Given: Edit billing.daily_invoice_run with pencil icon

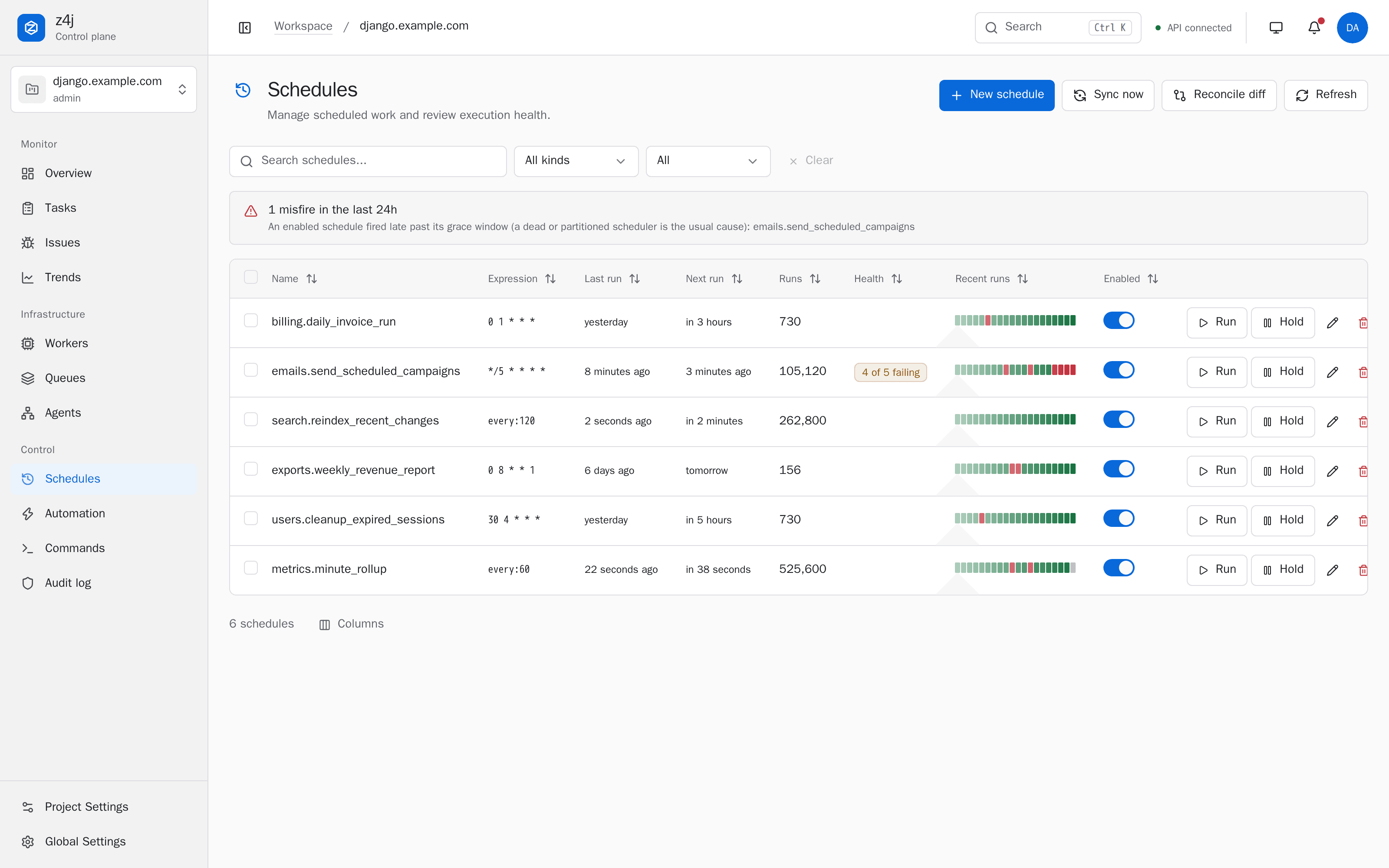Looking at the screenshot, I should 1332,322.
